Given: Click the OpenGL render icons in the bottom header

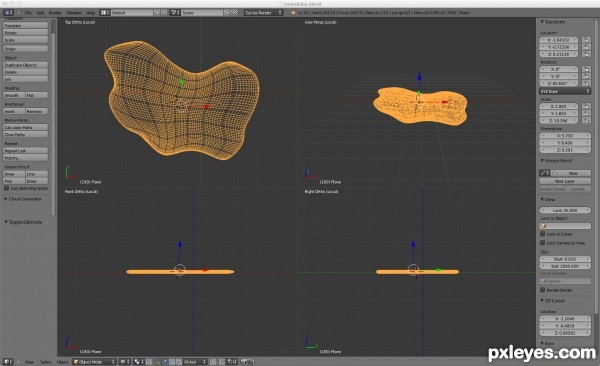Looking at the screenshot, I should coord(247,361).
